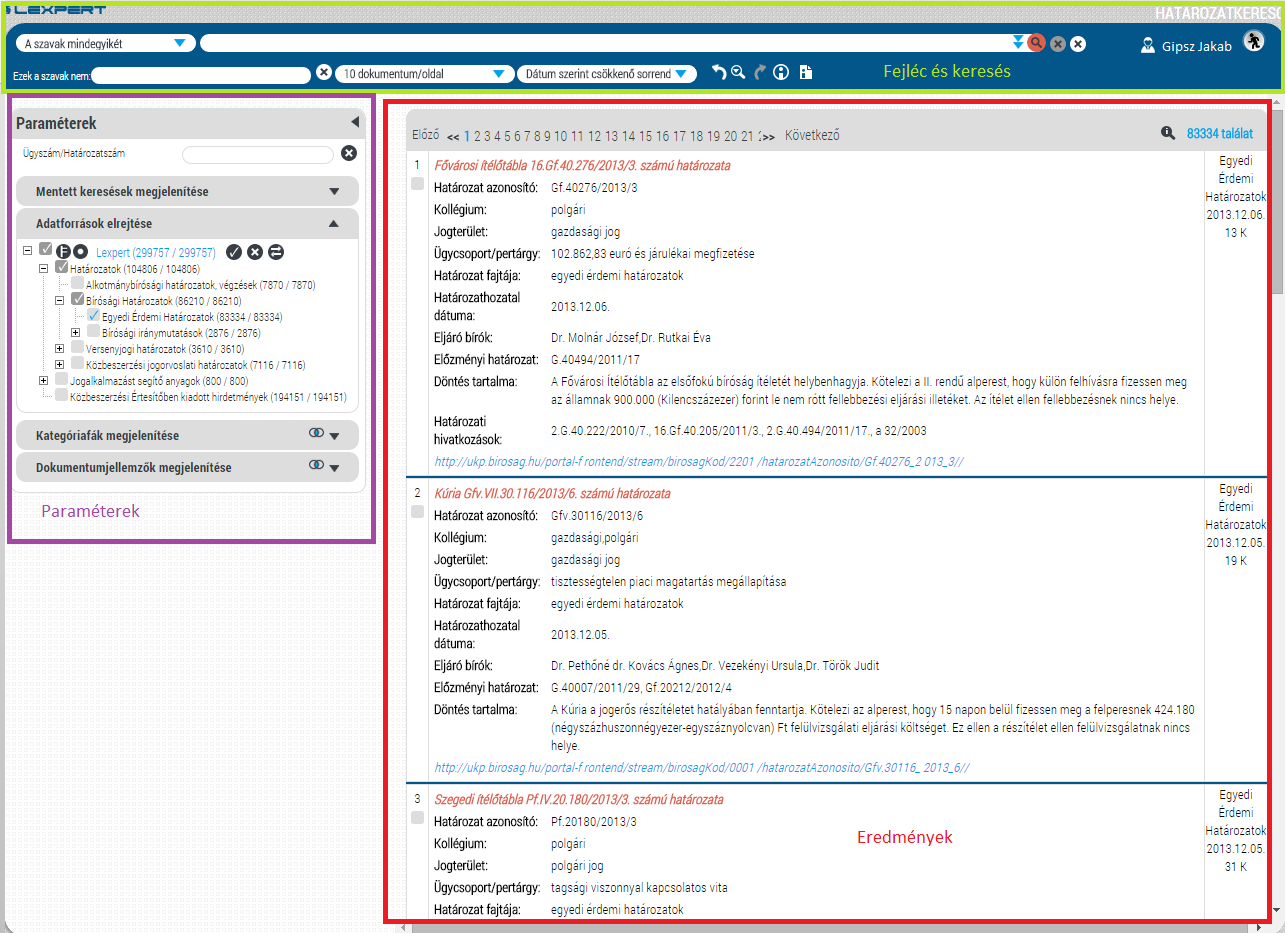1285x933 pixels.
Task: Open Kúria Gfv.VII.30.116/2013/6. határozata
Action: (x=552, y=493)
